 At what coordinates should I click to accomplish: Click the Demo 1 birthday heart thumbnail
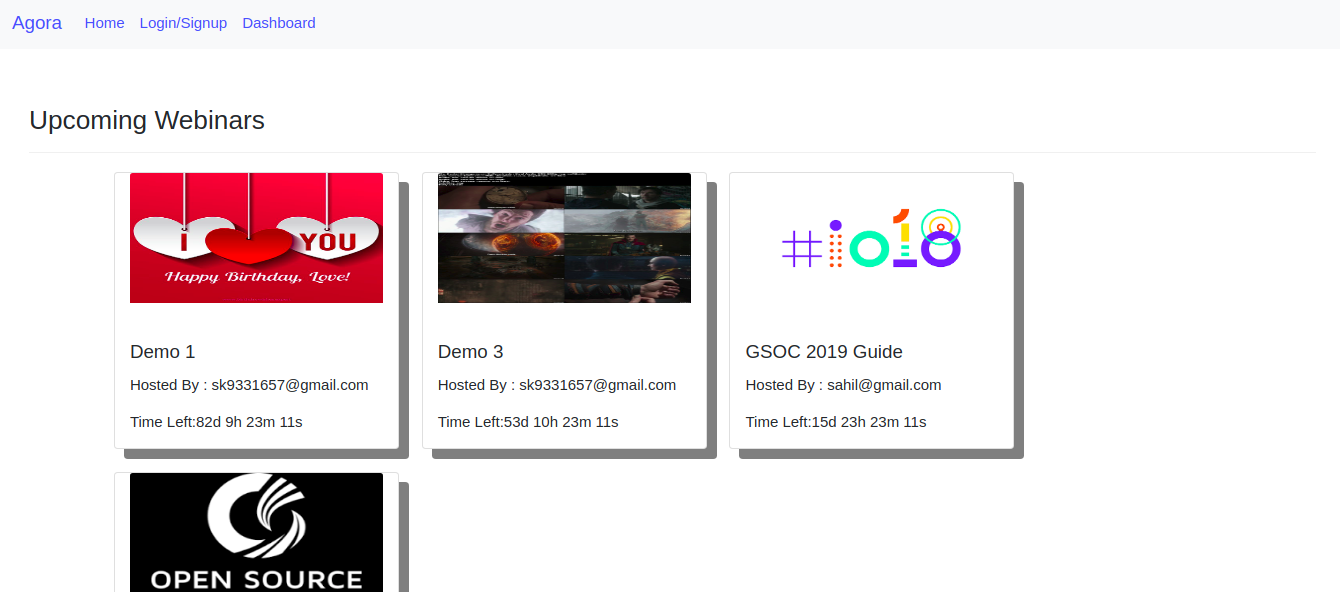tap(256, 238)
